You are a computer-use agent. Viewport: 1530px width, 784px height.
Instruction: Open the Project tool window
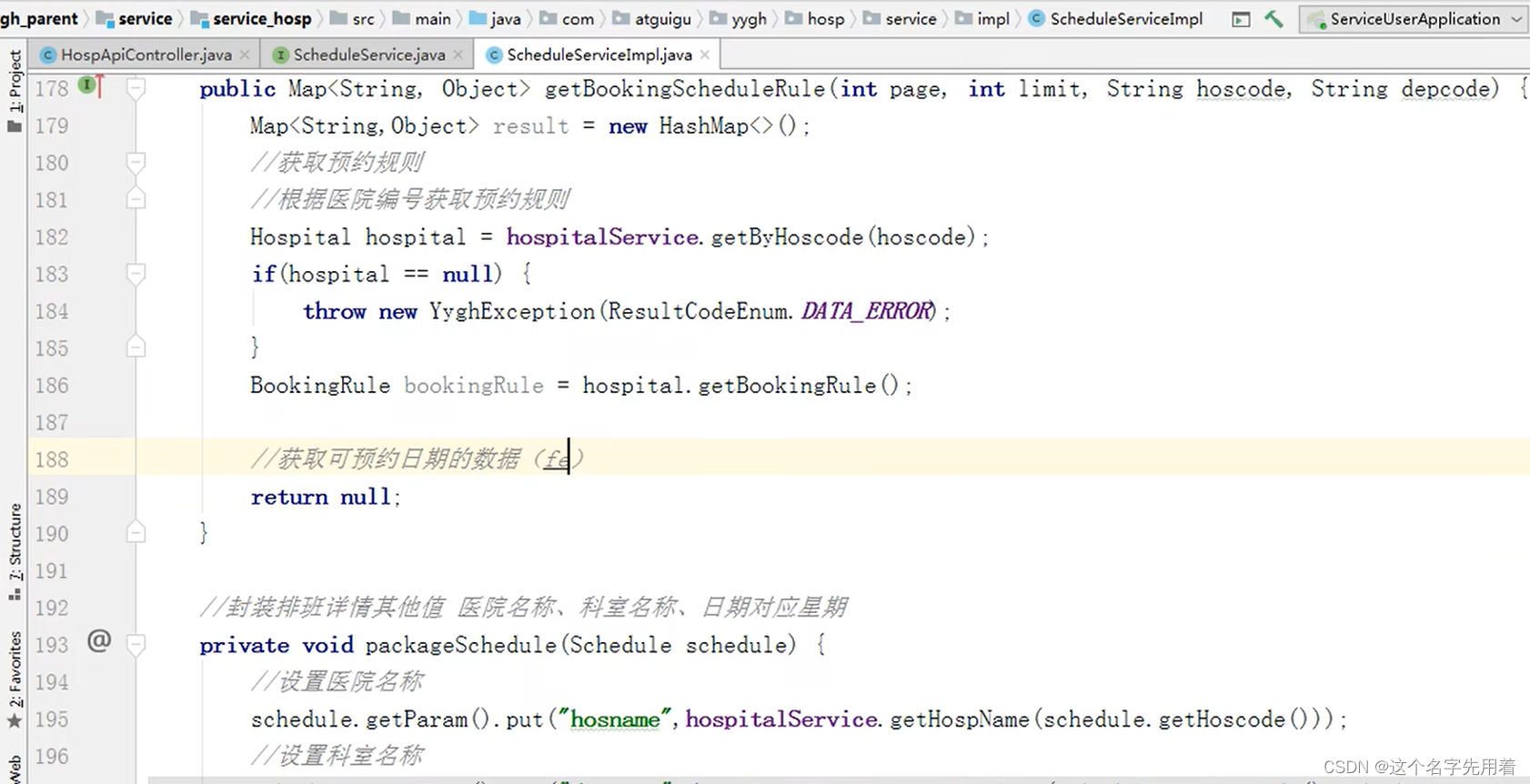15,89
